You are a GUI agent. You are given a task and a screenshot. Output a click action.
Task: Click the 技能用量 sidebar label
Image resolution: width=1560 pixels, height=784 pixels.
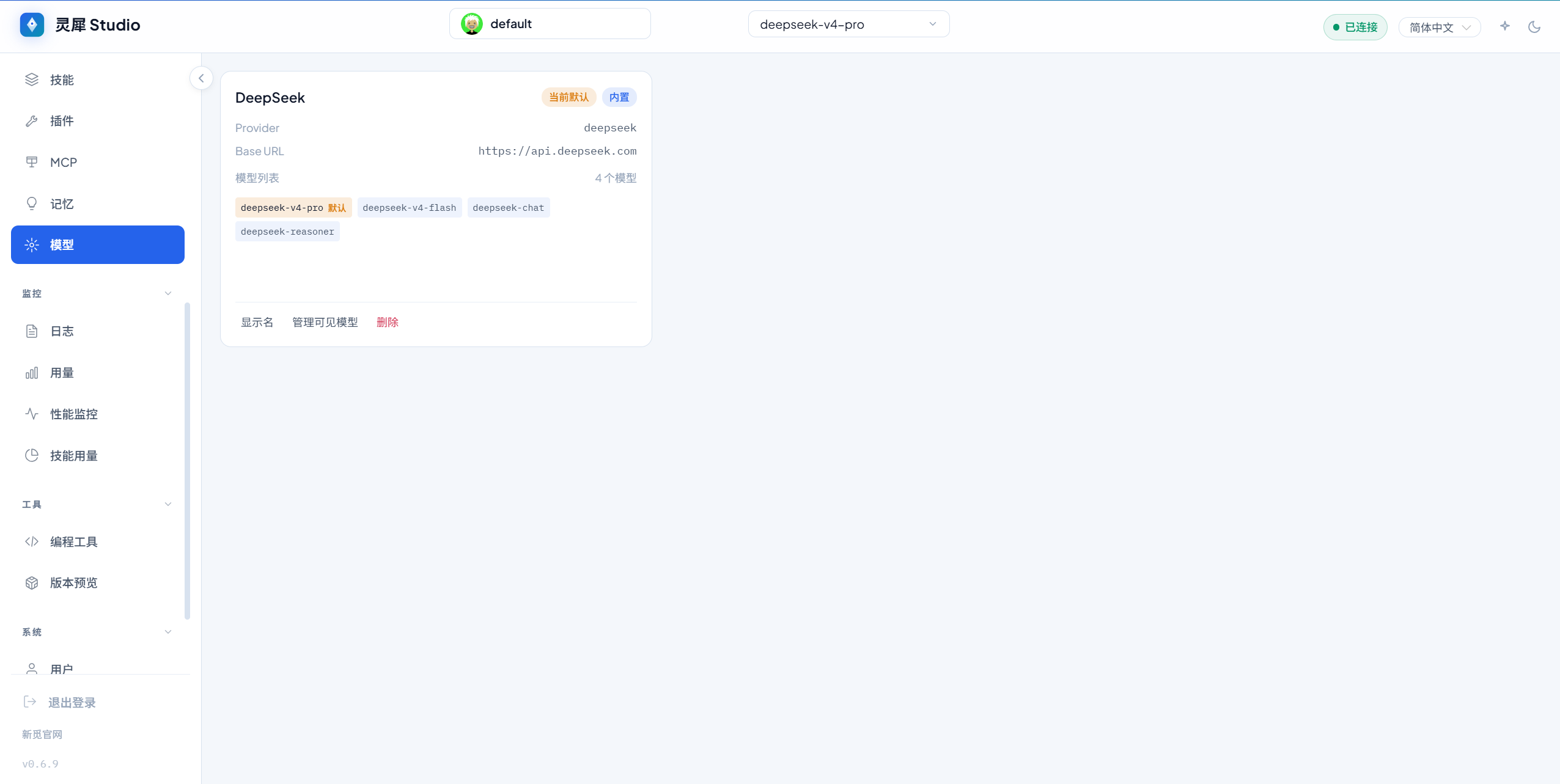pyautogui.click(x=74, y=456)
